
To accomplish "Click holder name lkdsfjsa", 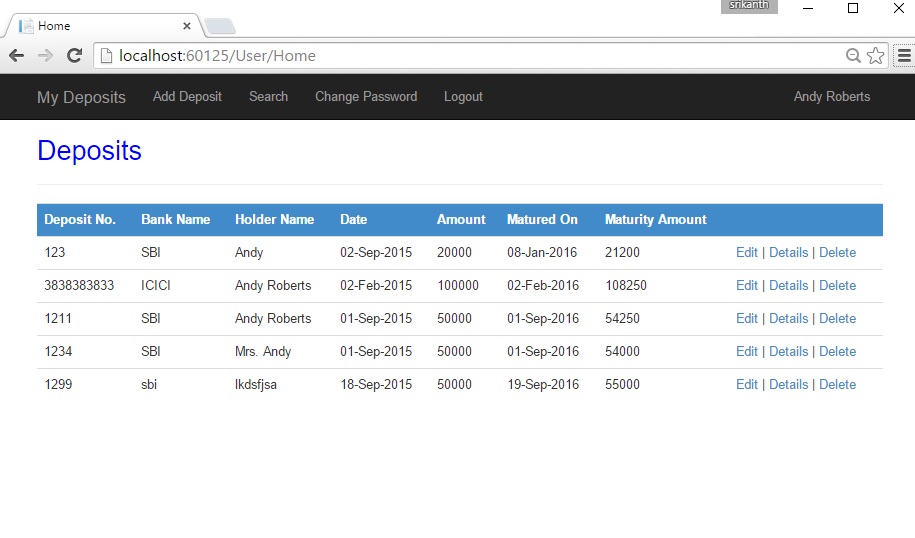I will pos(256,385).
